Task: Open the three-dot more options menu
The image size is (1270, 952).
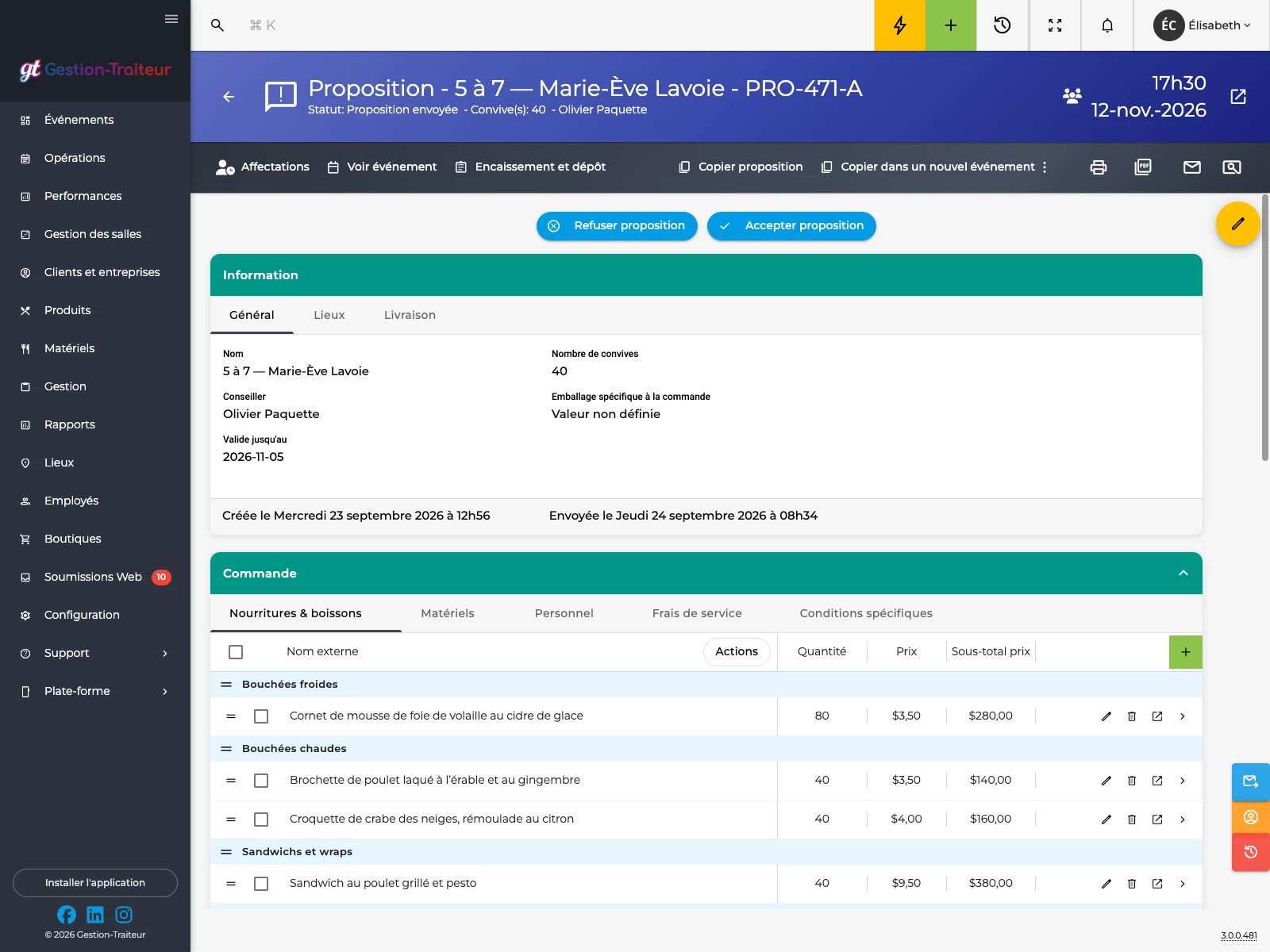Action: pyautogui.click(x=1045, y=167)
